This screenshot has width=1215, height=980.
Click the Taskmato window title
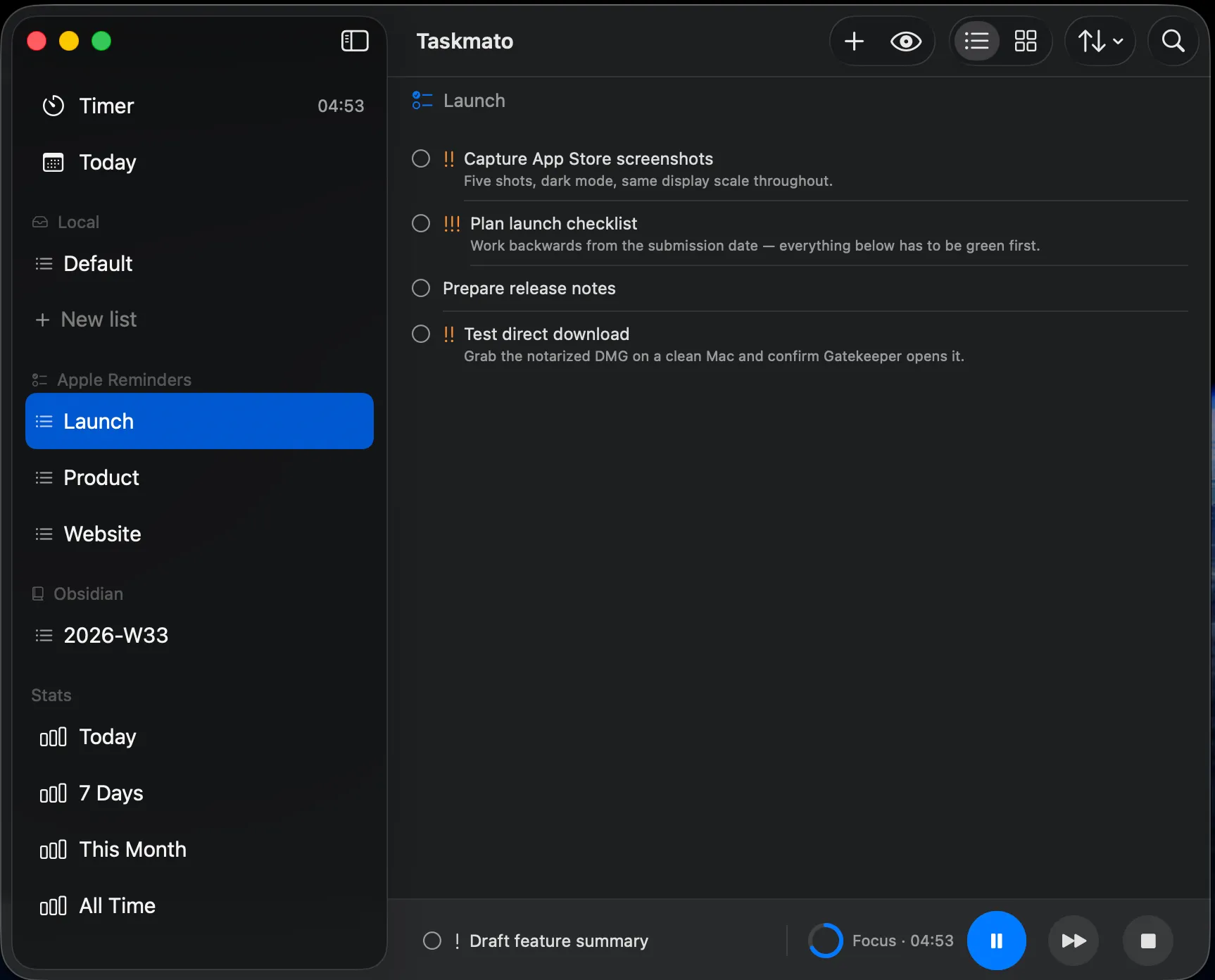[465, 41]
